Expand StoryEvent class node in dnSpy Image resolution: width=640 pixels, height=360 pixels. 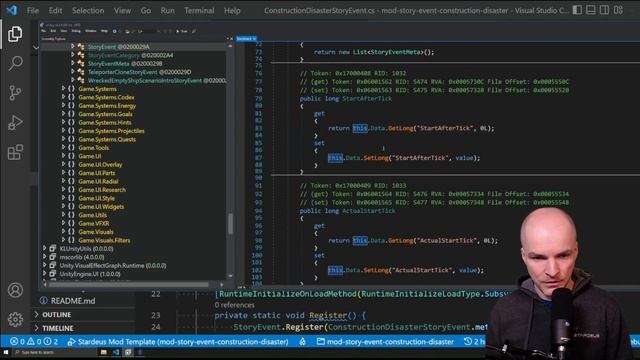[x=73, y=47]
